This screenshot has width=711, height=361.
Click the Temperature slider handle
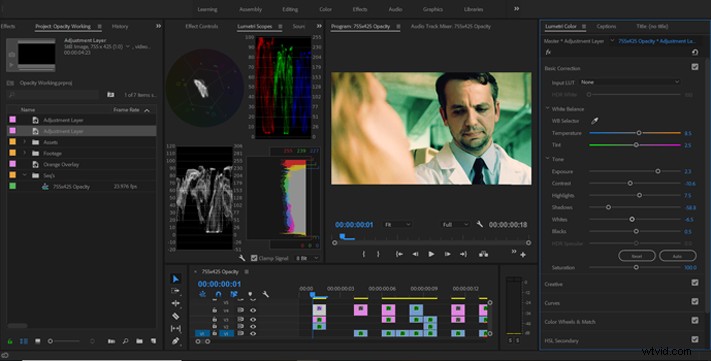(x=639, y=133)
